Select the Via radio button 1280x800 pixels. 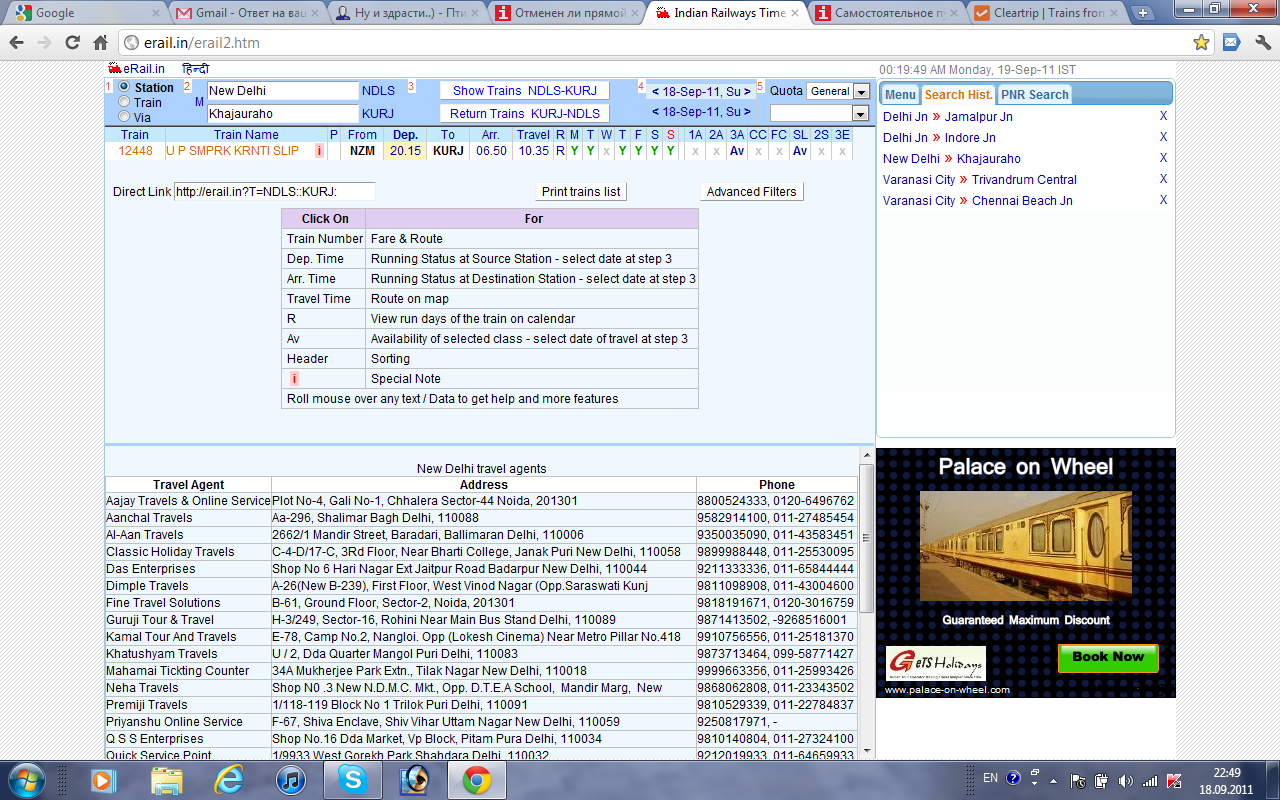[124, 117]
